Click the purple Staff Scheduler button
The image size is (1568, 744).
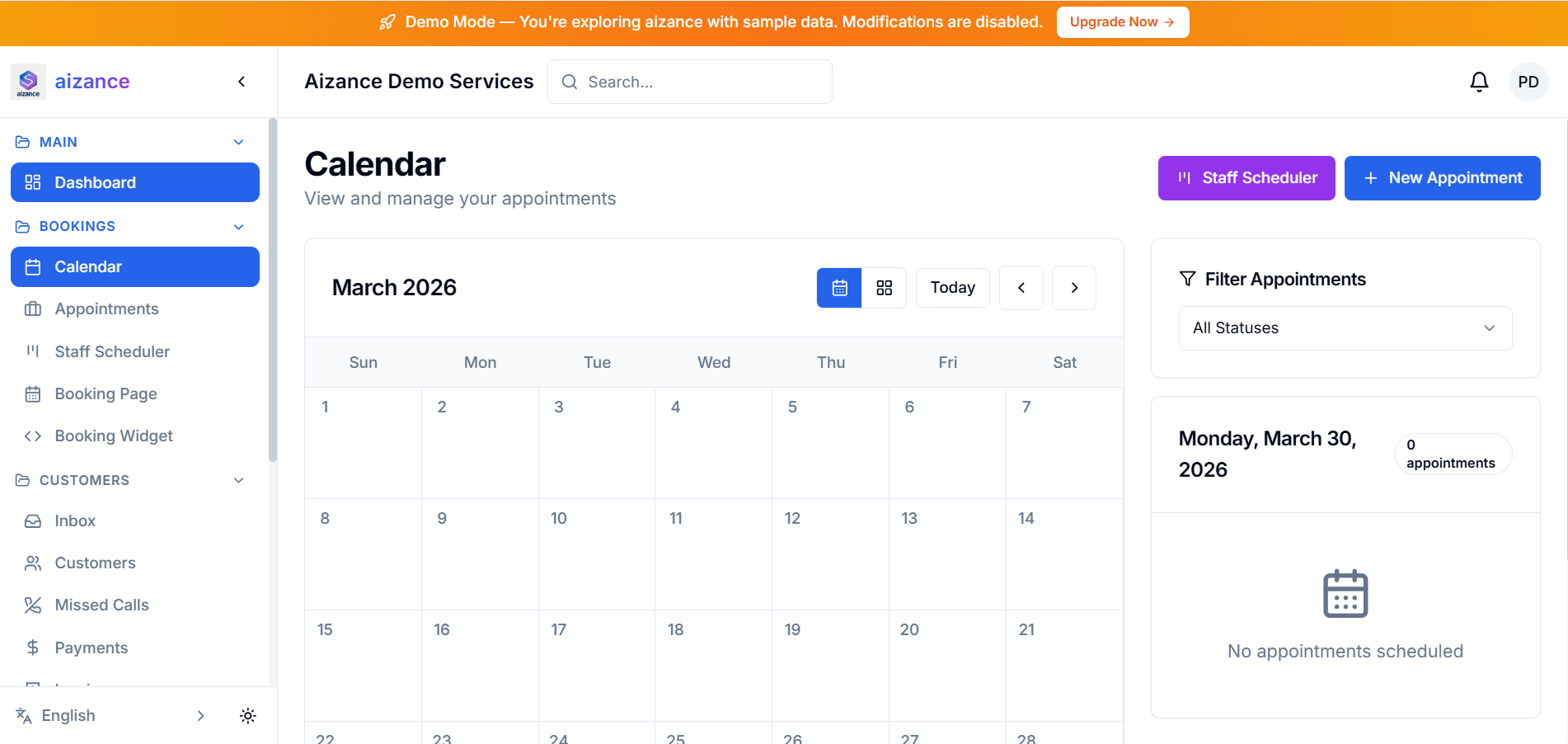(1246, 178)
